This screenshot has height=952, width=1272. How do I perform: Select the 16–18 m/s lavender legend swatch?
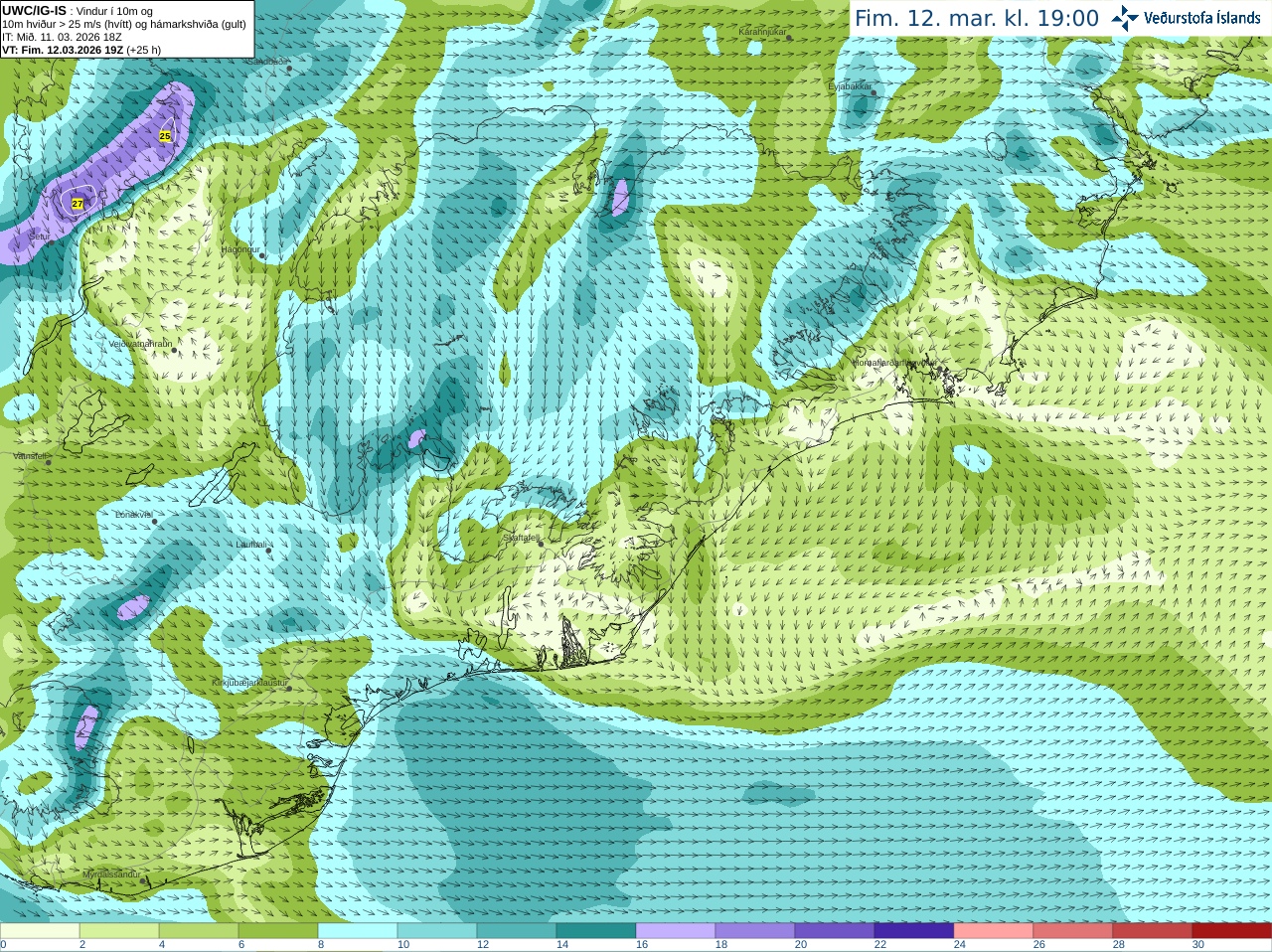(676, 931)
